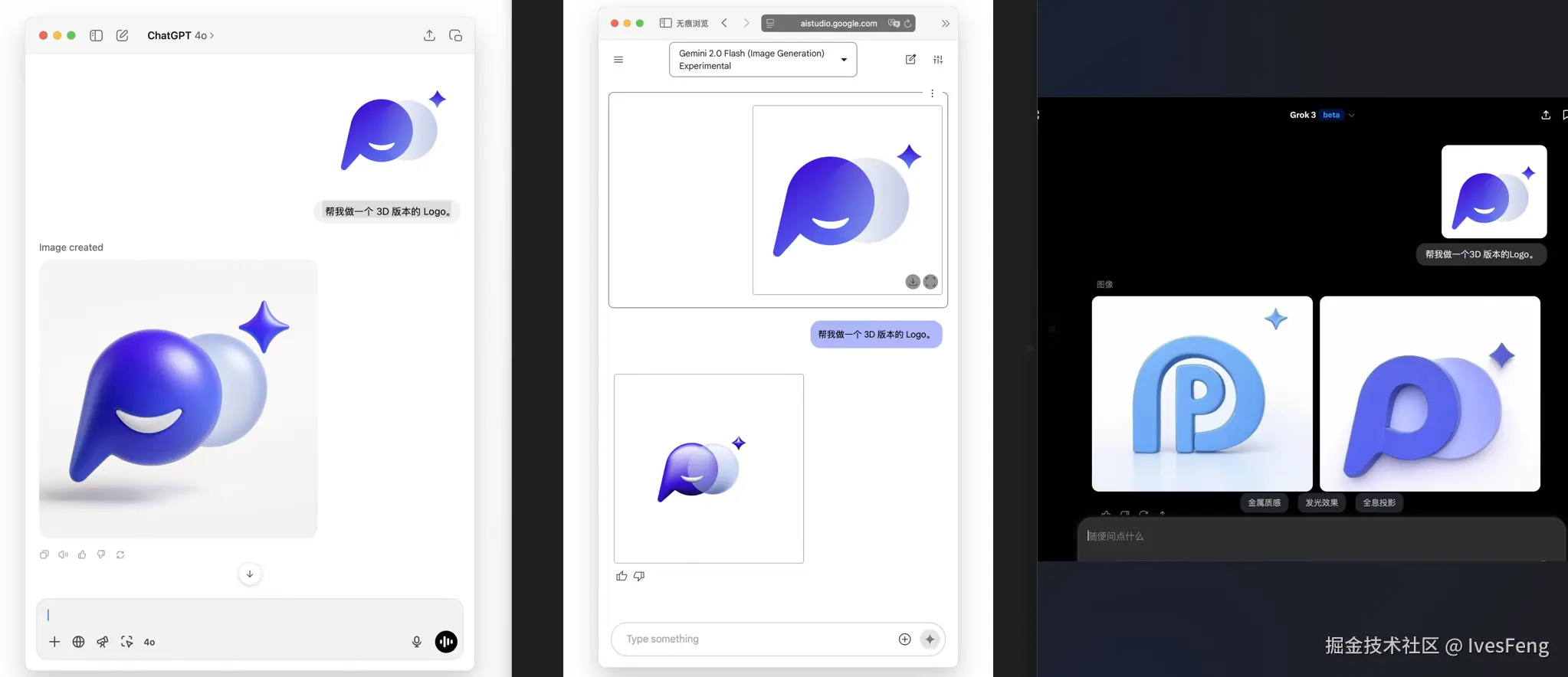
Task: Share the Grok conversation
Action: tap(1546, 115)
